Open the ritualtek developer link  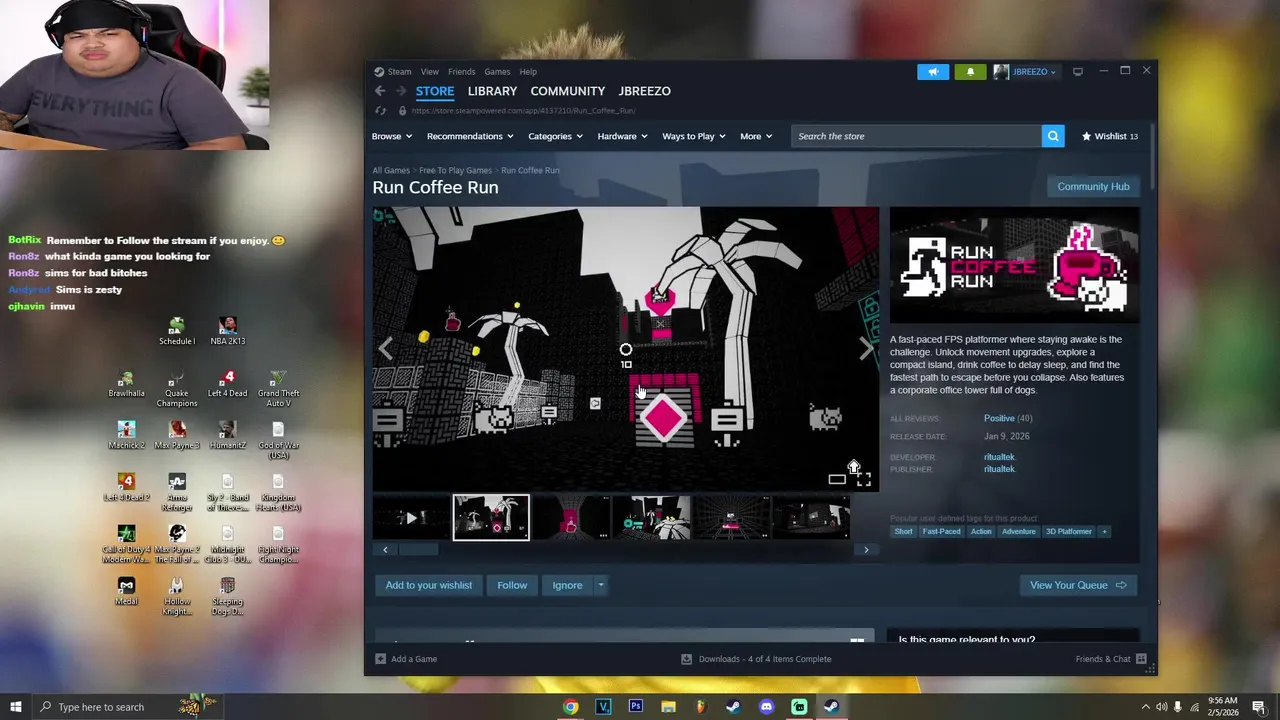(999, 457)
